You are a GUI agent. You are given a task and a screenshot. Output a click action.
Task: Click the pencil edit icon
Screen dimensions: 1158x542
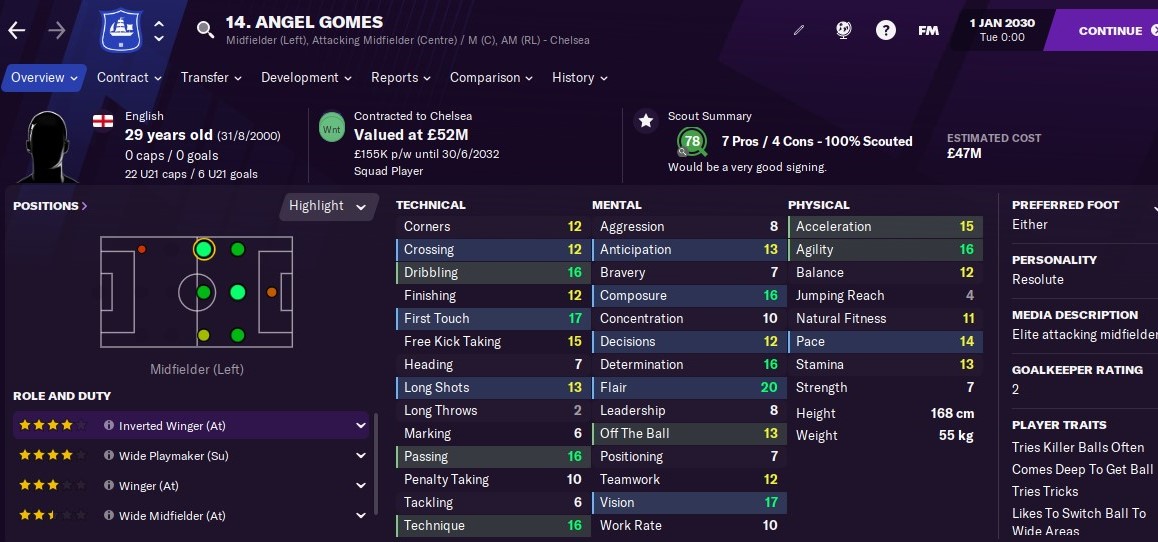tap(799, 30)
